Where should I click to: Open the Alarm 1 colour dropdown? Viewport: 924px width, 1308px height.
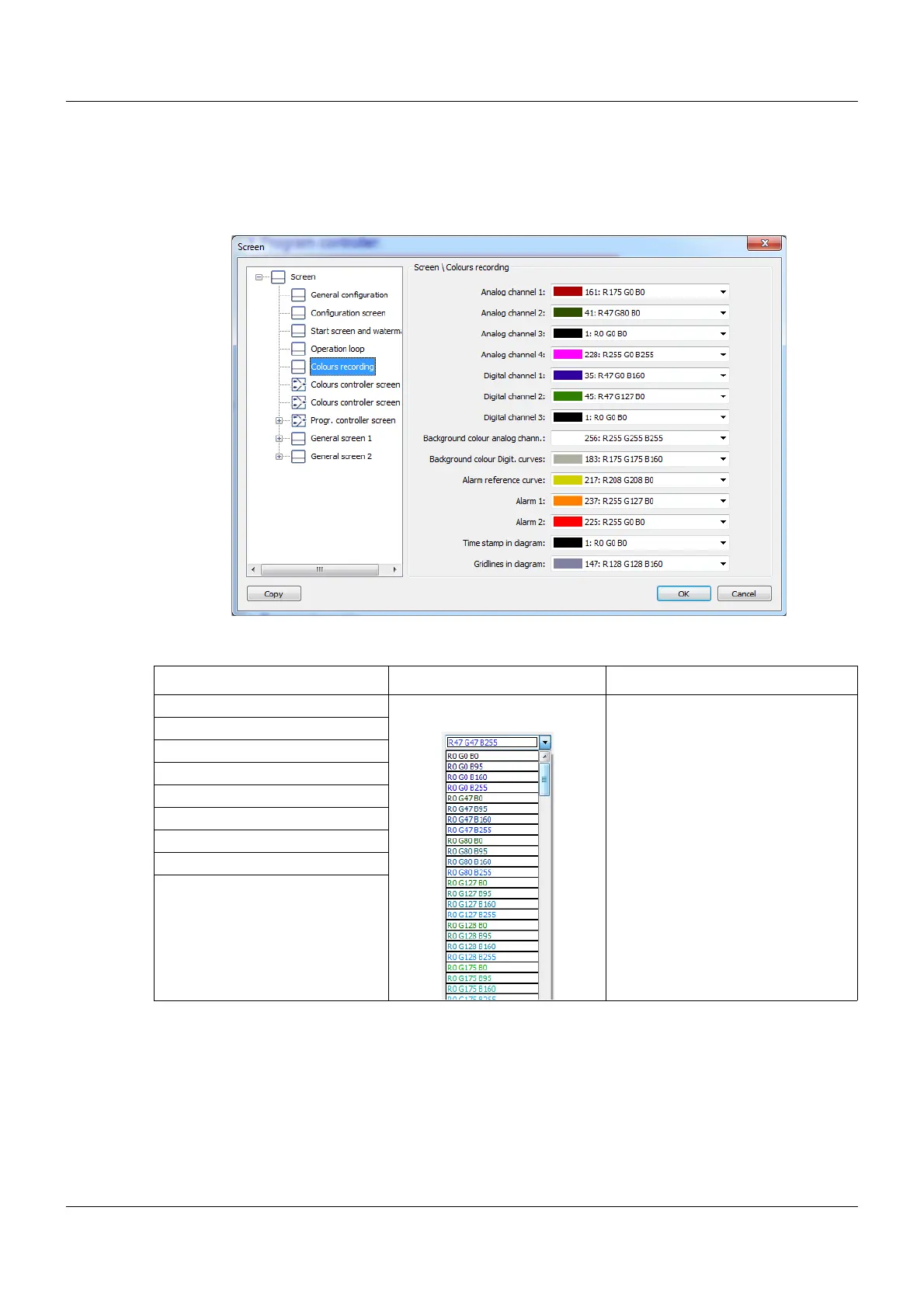click(x=723, y=502)
